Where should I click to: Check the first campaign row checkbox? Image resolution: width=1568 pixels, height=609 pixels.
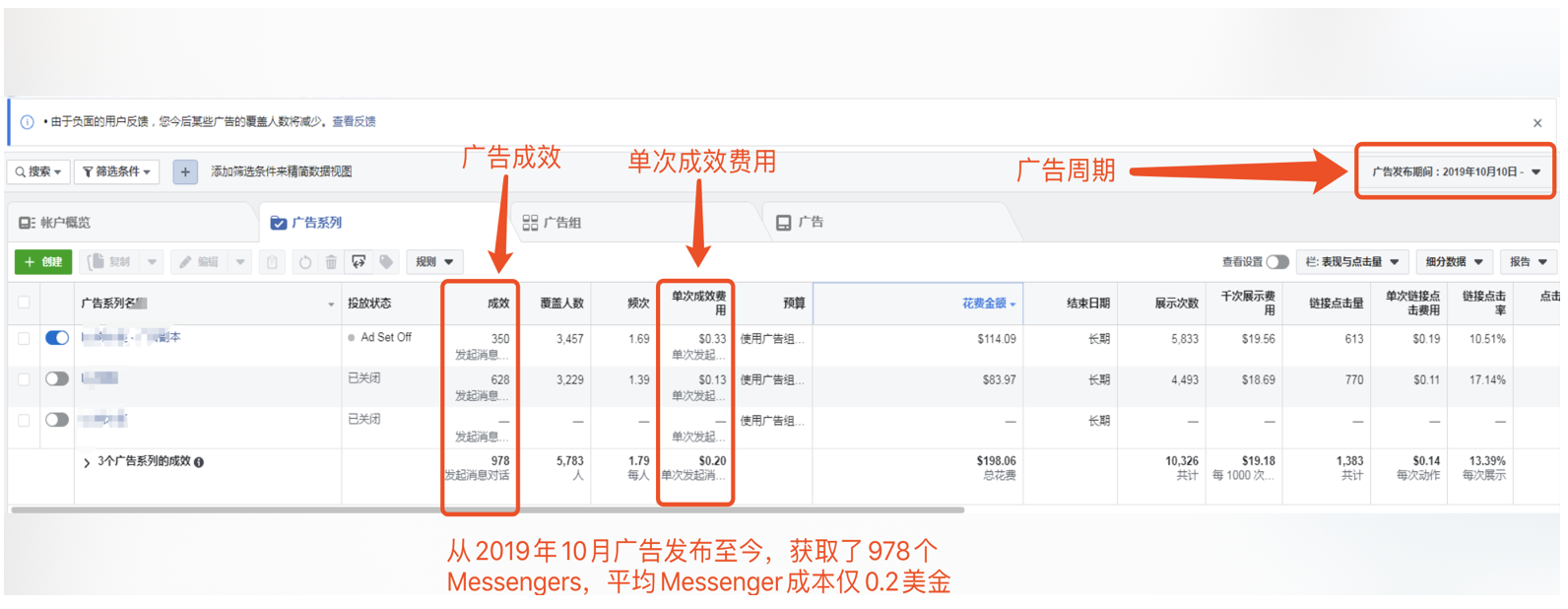pos(24,338)
